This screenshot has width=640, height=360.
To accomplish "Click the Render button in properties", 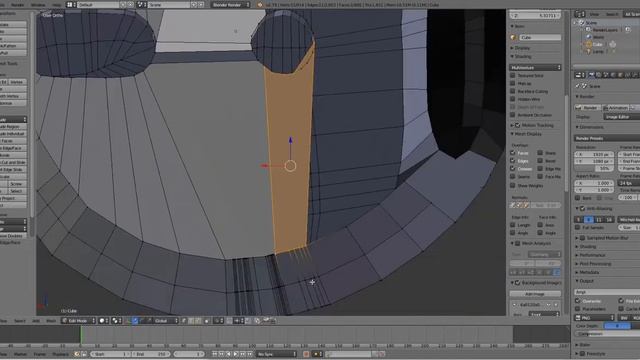I will [x=587, y=108].
